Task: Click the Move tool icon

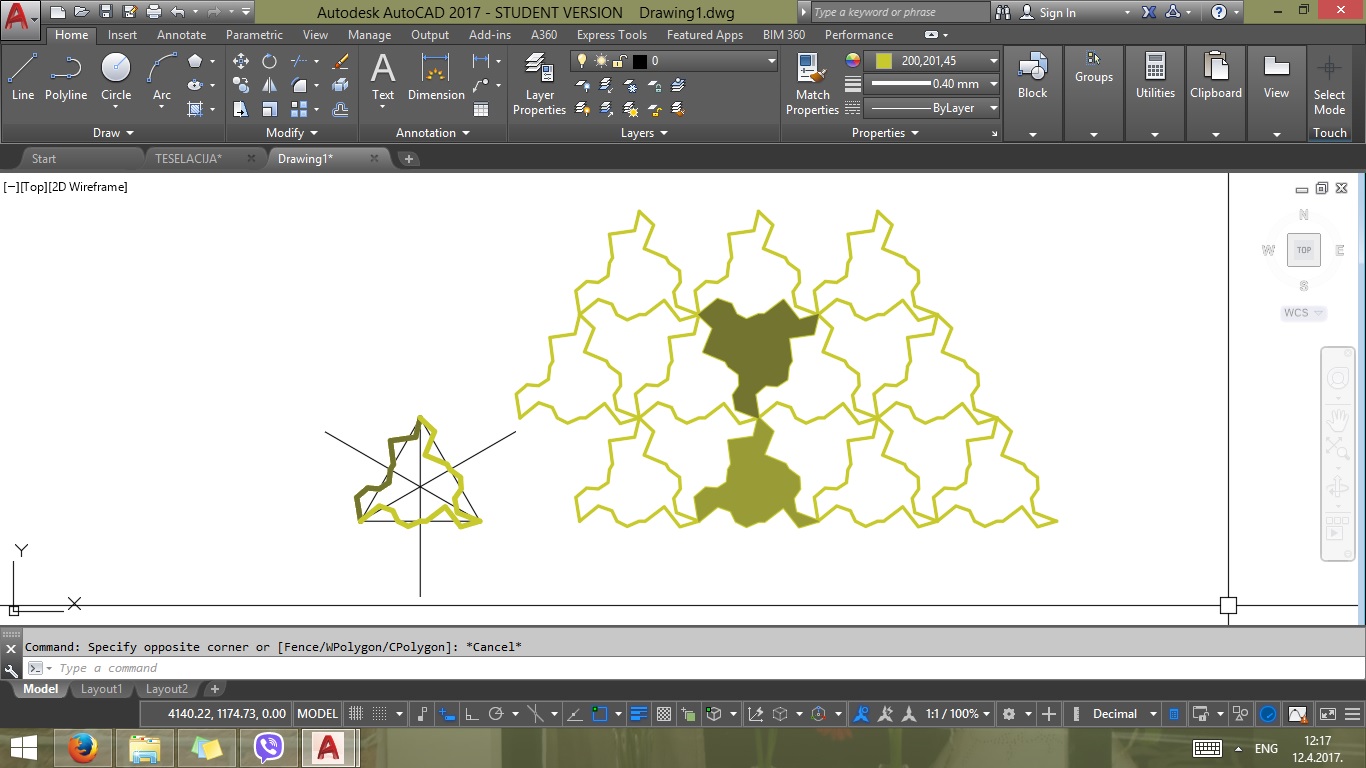Action: pyautogui.click(x=241, y=61)
